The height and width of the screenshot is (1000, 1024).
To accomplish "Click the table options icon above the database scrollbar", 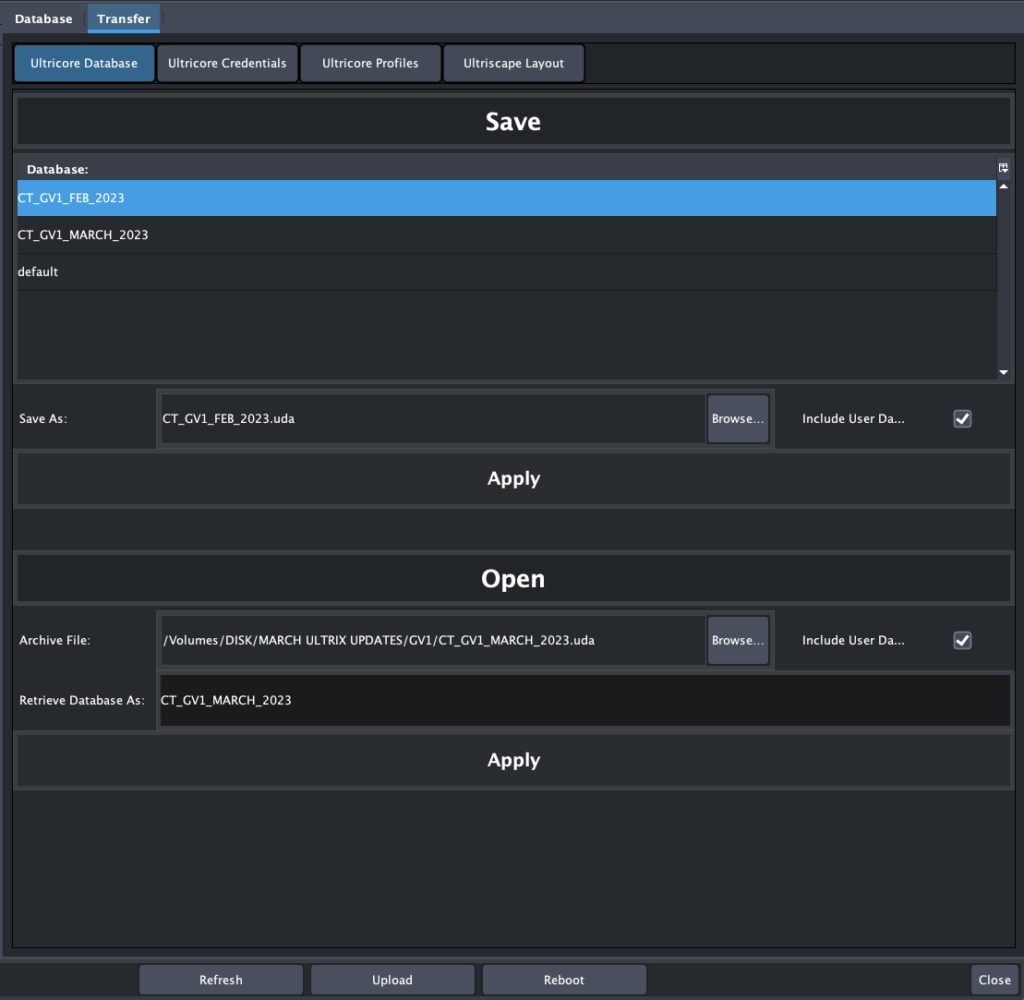I will 1003,167.
